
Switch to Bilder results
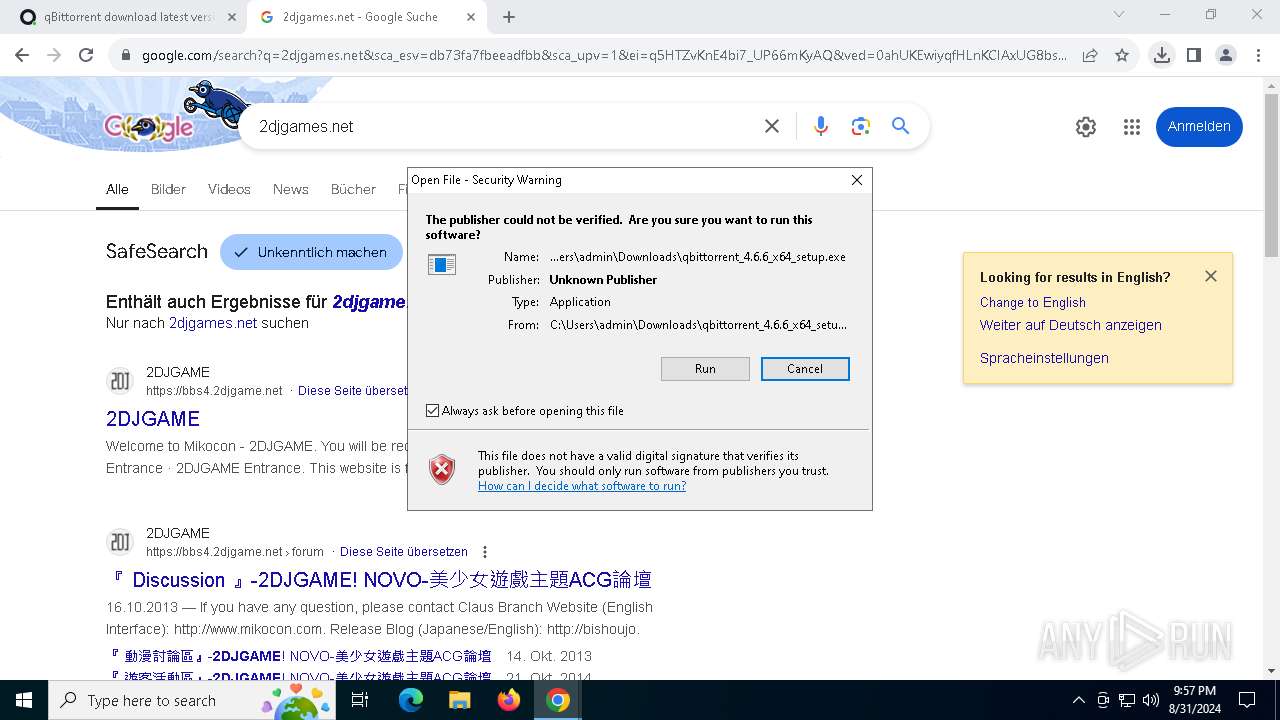tap(168, 189)
